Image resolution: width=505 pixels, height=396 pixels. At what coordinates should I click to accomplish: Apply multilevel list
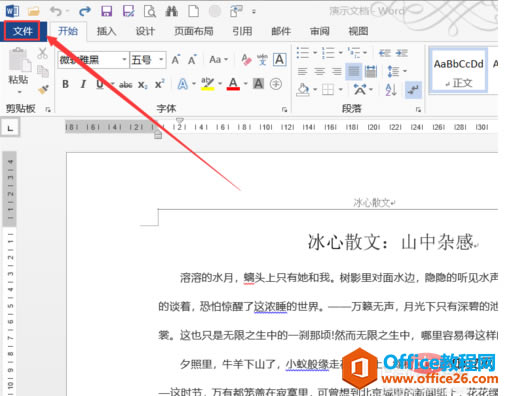354,53
